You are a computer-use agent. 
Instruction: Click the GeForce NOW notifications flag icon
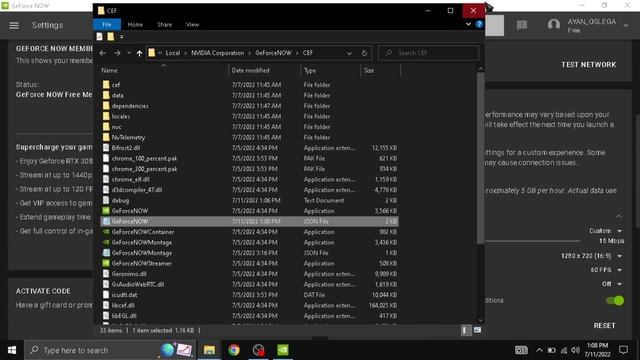522,25
